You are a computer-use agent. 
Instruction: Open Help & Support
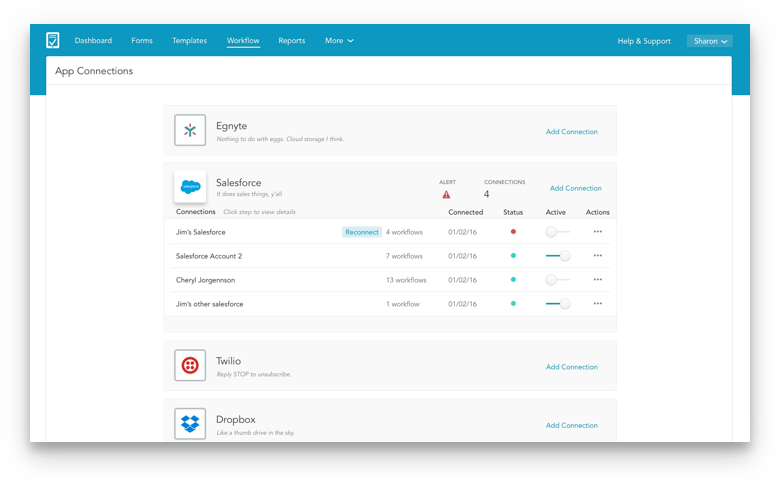tap(644, 41)
